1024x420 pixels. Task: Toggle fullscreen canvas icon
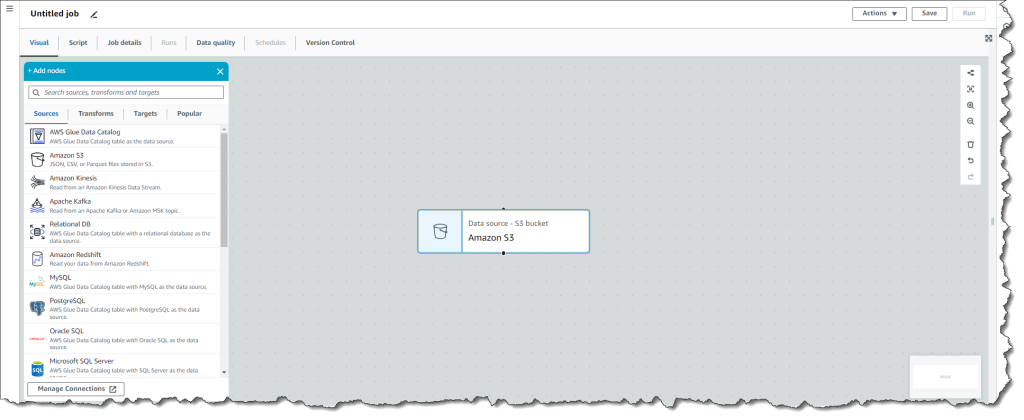coord(989,39)
